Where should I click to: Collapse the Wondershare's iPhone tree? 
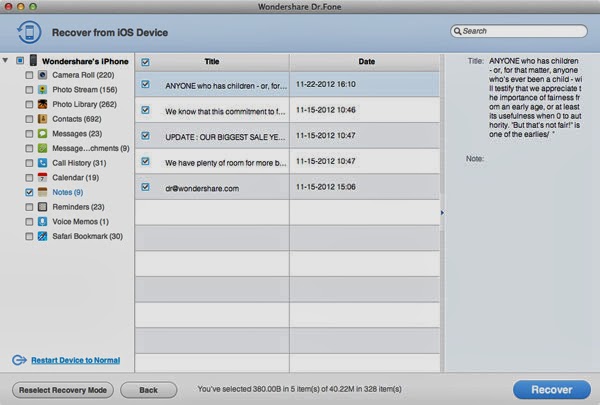tap(5, 60)
